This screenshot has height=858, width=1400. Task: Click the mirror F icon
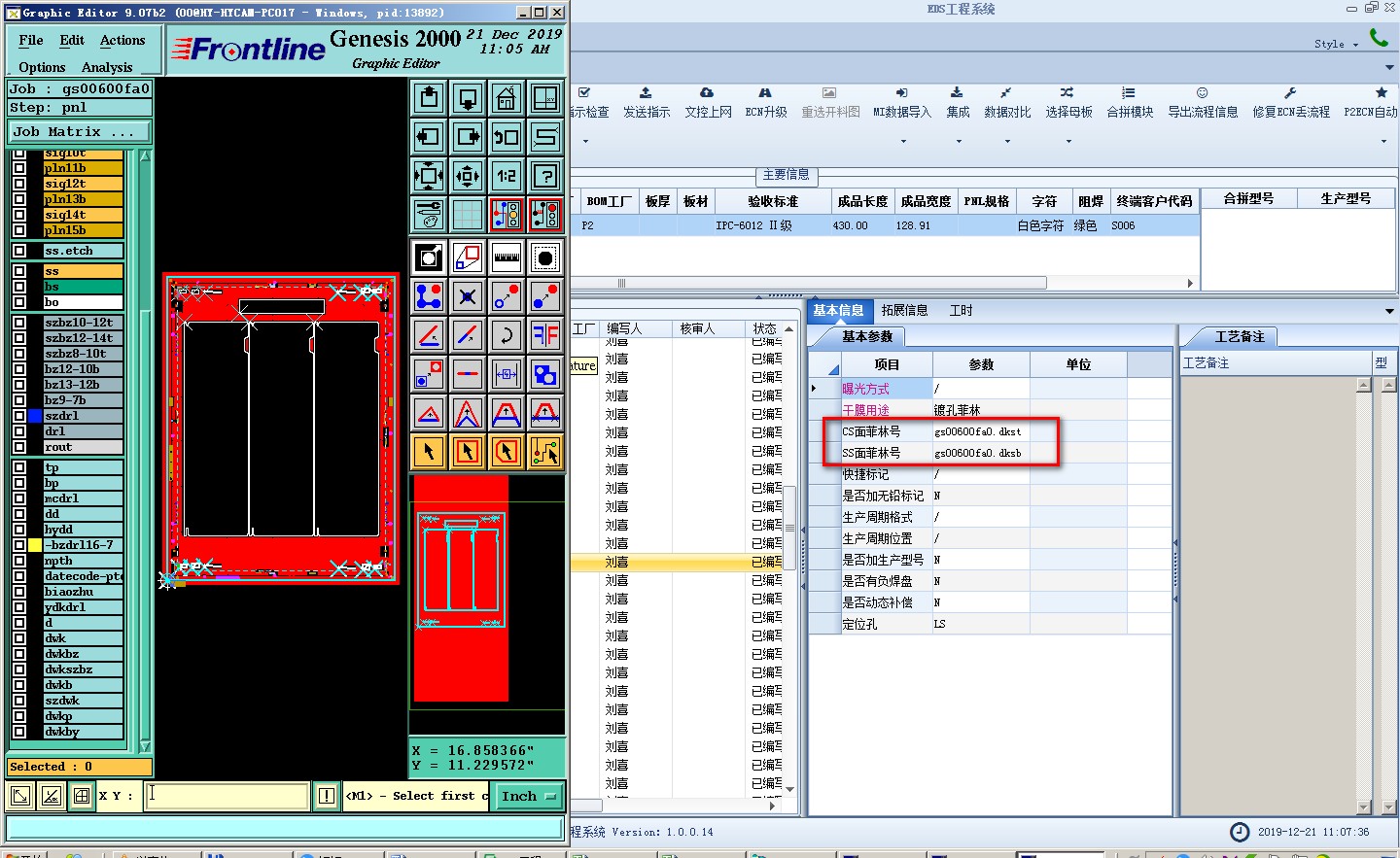[545, 335]
